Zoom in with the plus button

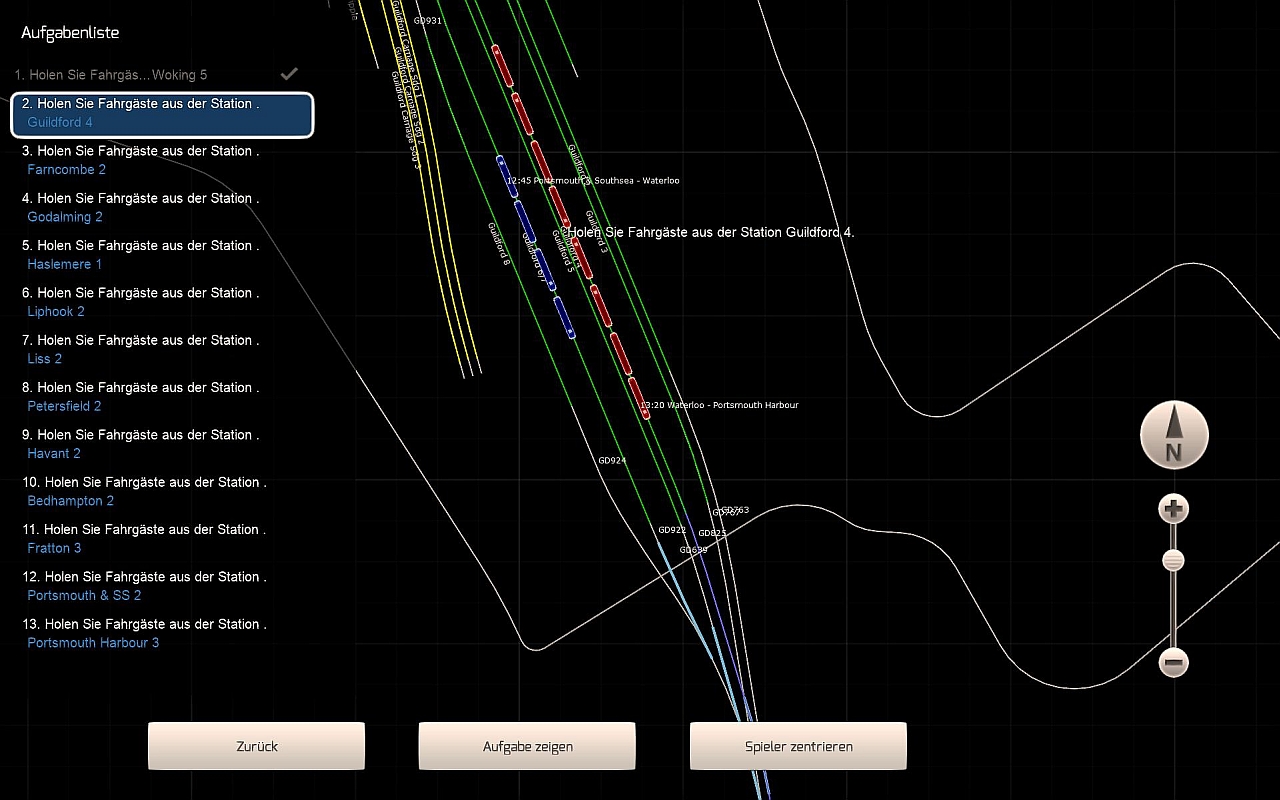(1173, 509)
